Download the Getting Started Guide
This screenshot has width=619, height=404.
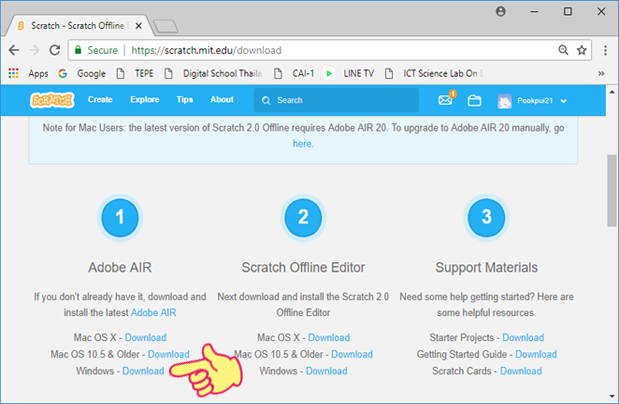536,354
